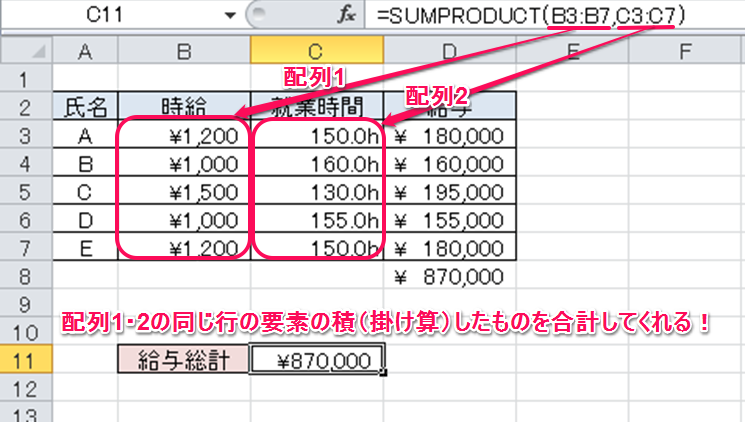Click the 給与総計 label cell
745x422 pixels.
(x=184, y=360)
